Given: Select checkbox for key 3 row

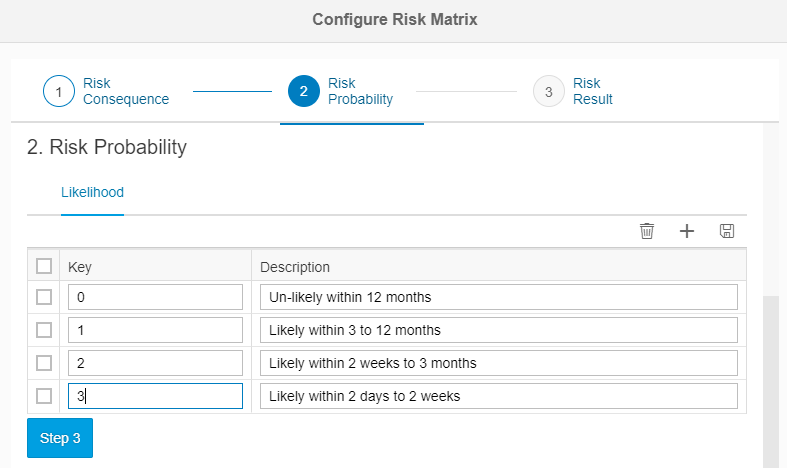Looking at the screenshot, I should pos(44,396).
